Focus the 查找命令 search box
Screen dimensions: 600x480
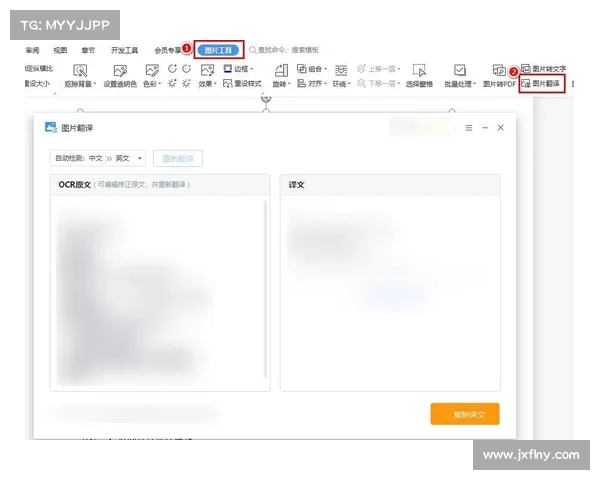coord(284,50)
